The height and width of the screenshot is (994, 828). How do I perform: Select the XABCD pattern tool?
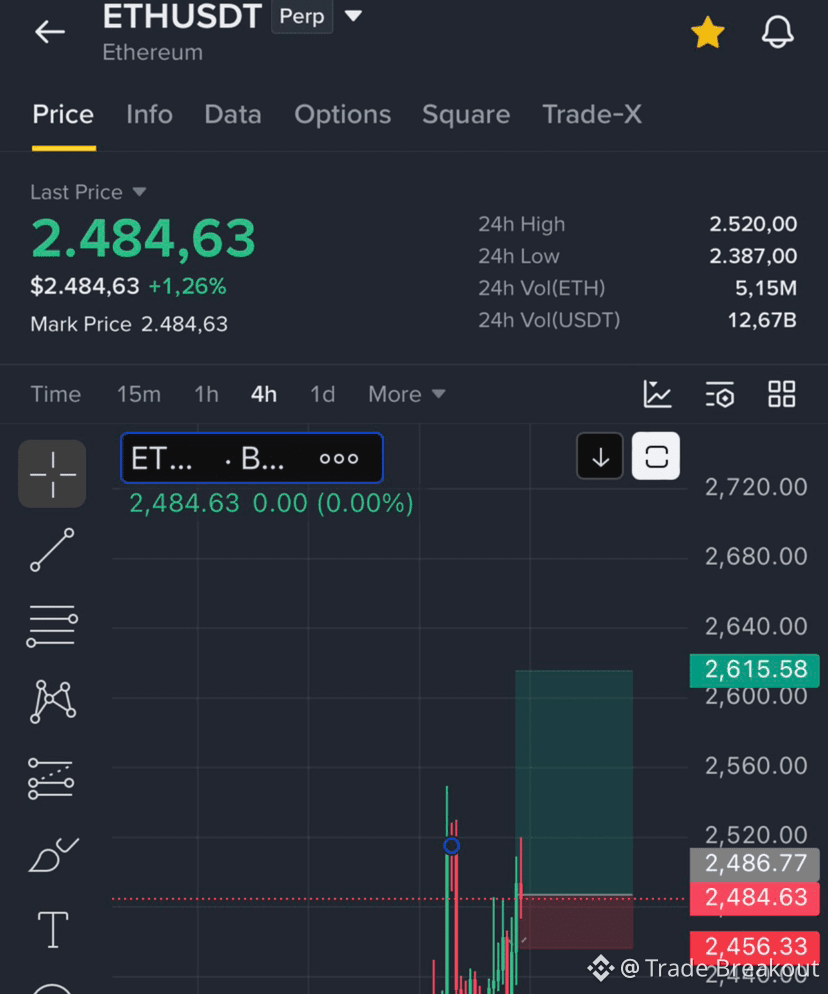(x=53, y=702)
